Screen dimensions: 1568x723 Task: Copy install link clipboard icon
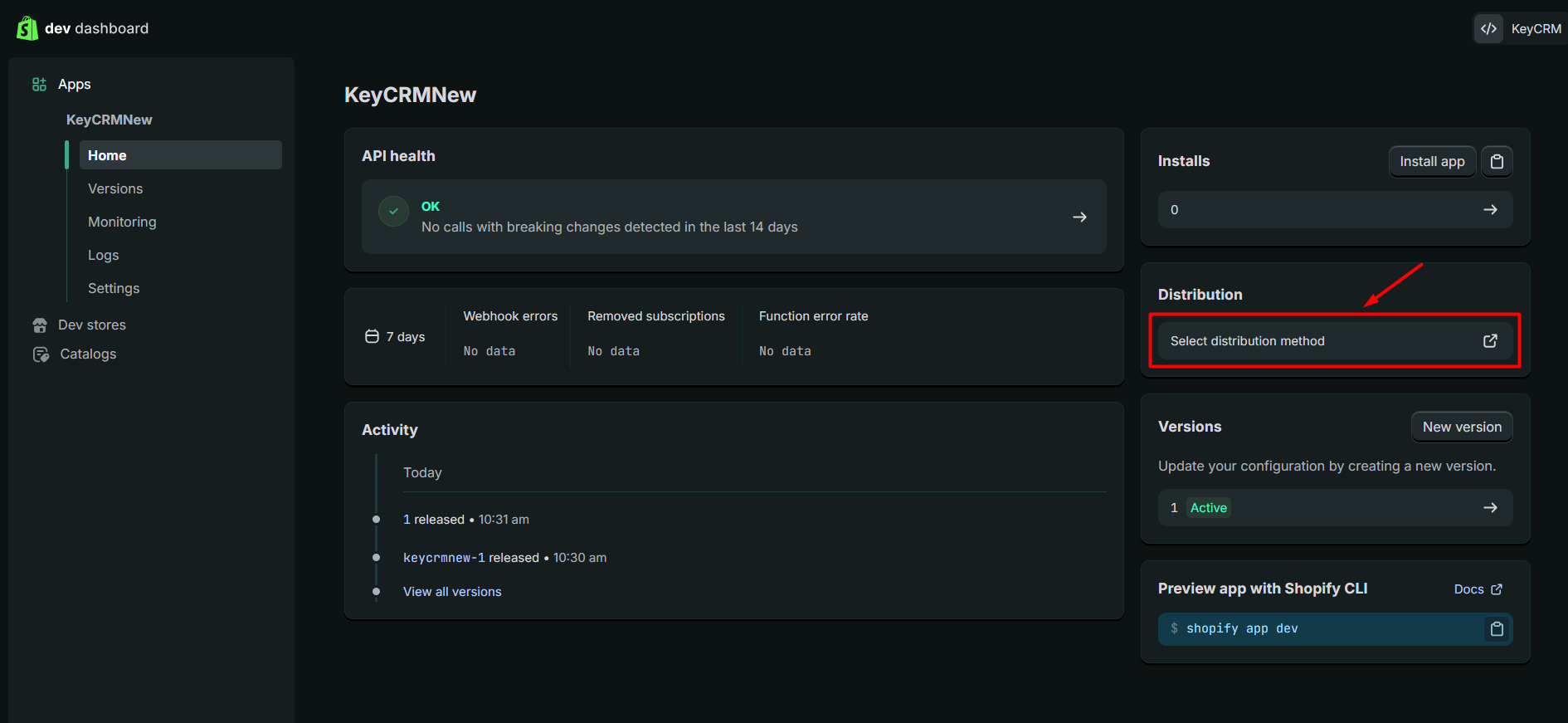(1497, 161)
